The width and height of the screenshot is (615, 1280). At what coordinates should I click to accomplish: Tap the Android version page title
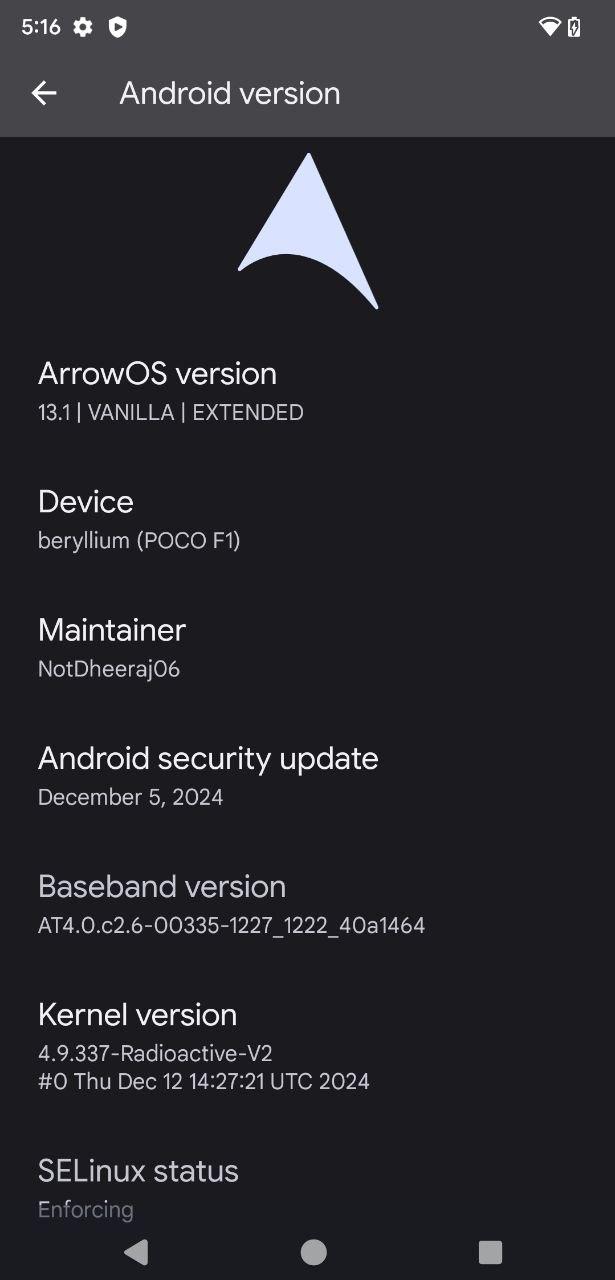click(230, 93)
